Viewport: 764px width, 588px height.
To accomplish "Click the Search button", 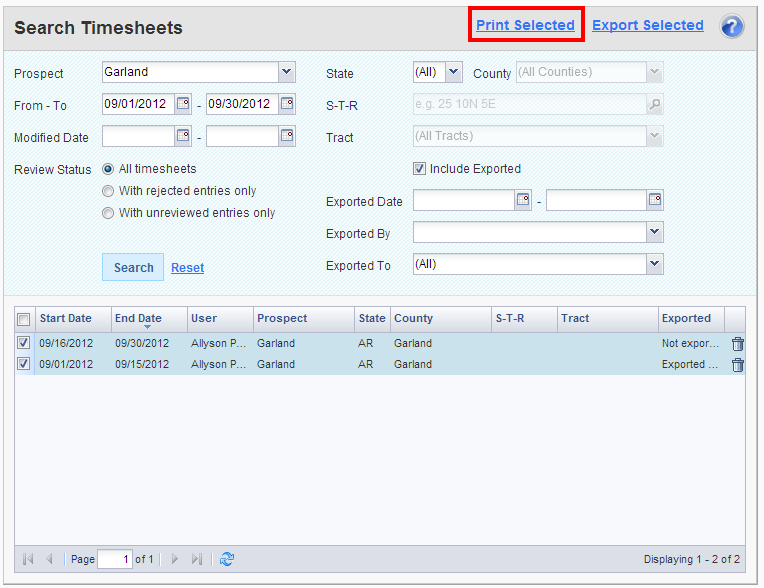I will [133, 267].
